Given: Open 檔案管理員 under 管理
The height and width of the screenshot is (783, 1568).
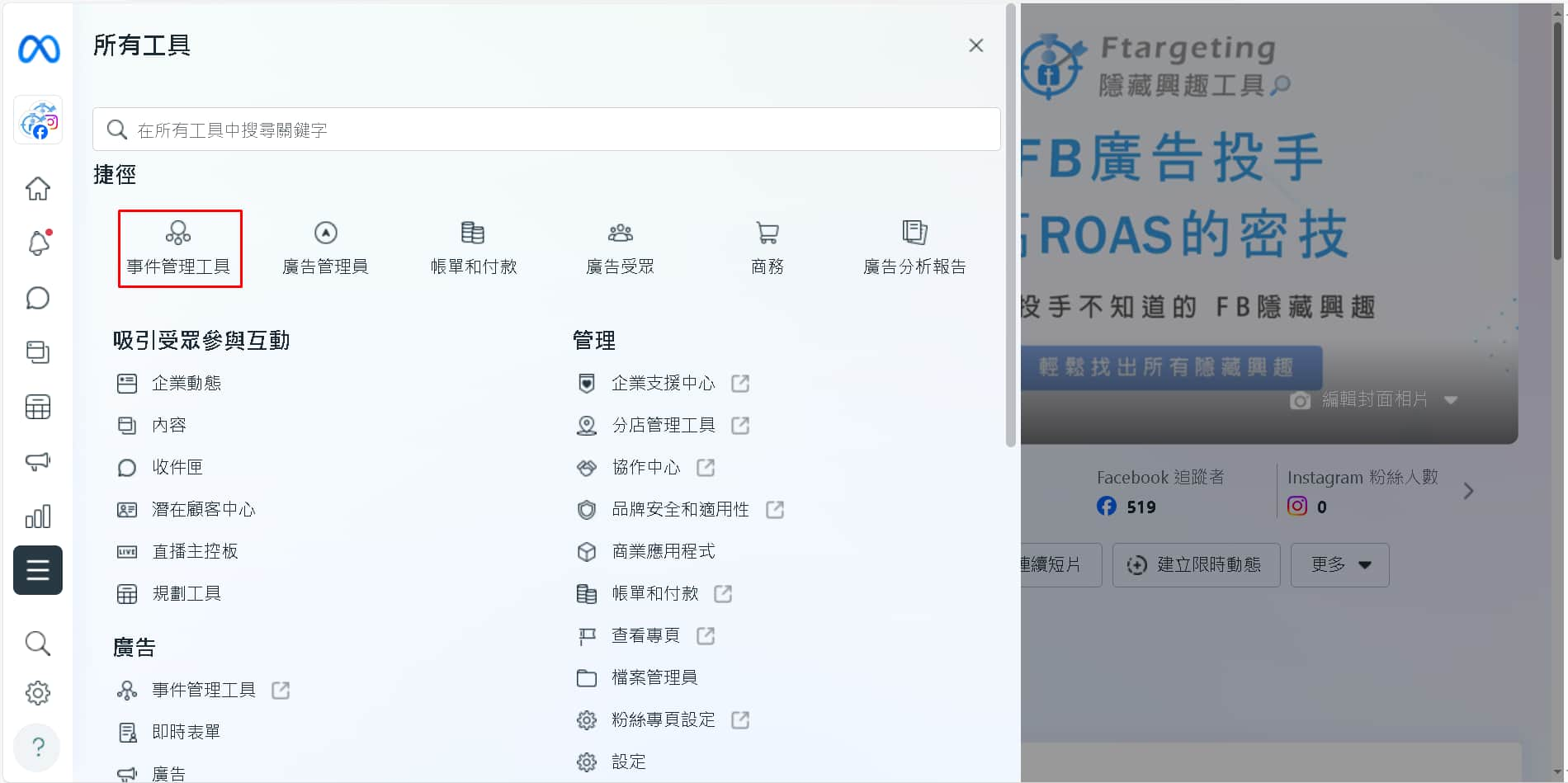Looking at the screenshot, I should pos(637,678).
